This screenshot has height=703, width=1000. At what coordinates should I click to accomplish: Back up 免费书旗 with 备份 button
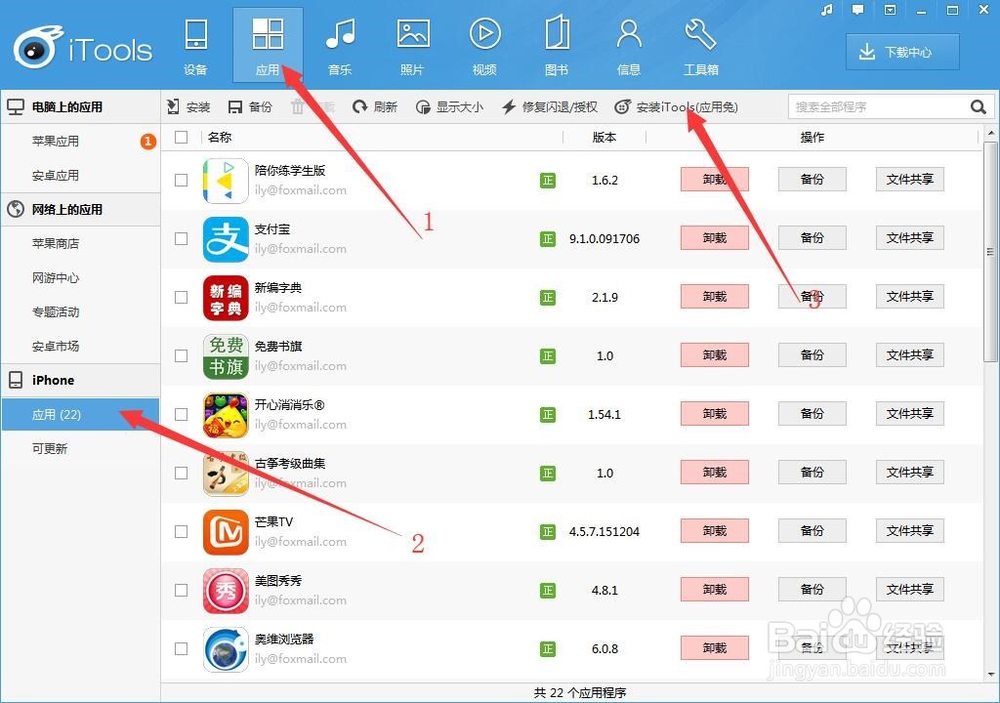(x=812, y=355)
